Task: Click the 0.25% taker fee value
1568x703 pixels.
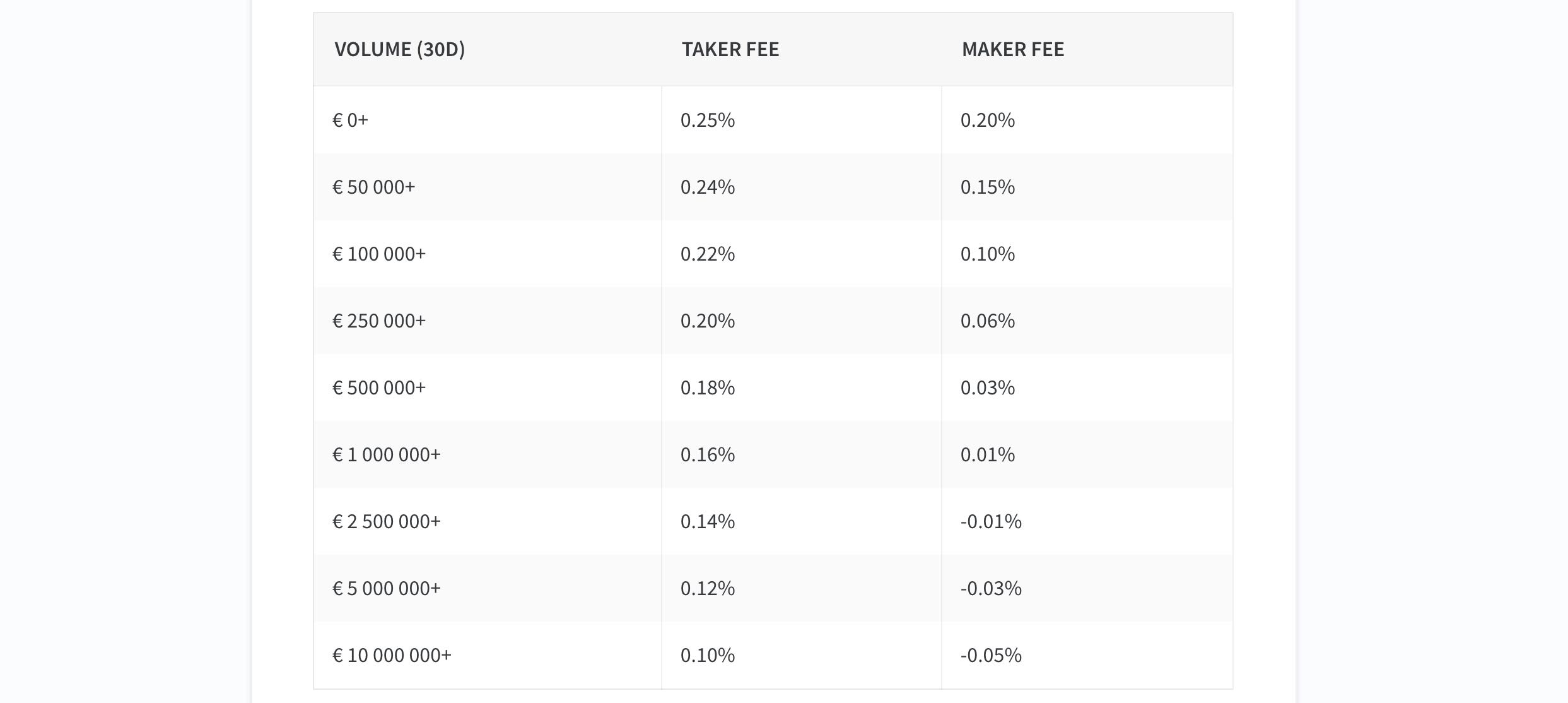Action: [x=708, y=120]
